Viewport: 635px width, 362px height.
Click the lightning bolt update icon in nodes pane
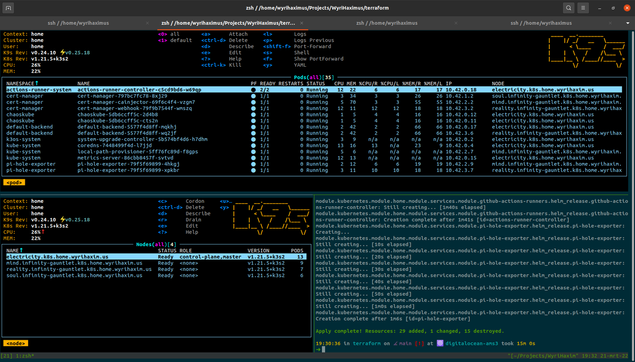tap(62, 220)
